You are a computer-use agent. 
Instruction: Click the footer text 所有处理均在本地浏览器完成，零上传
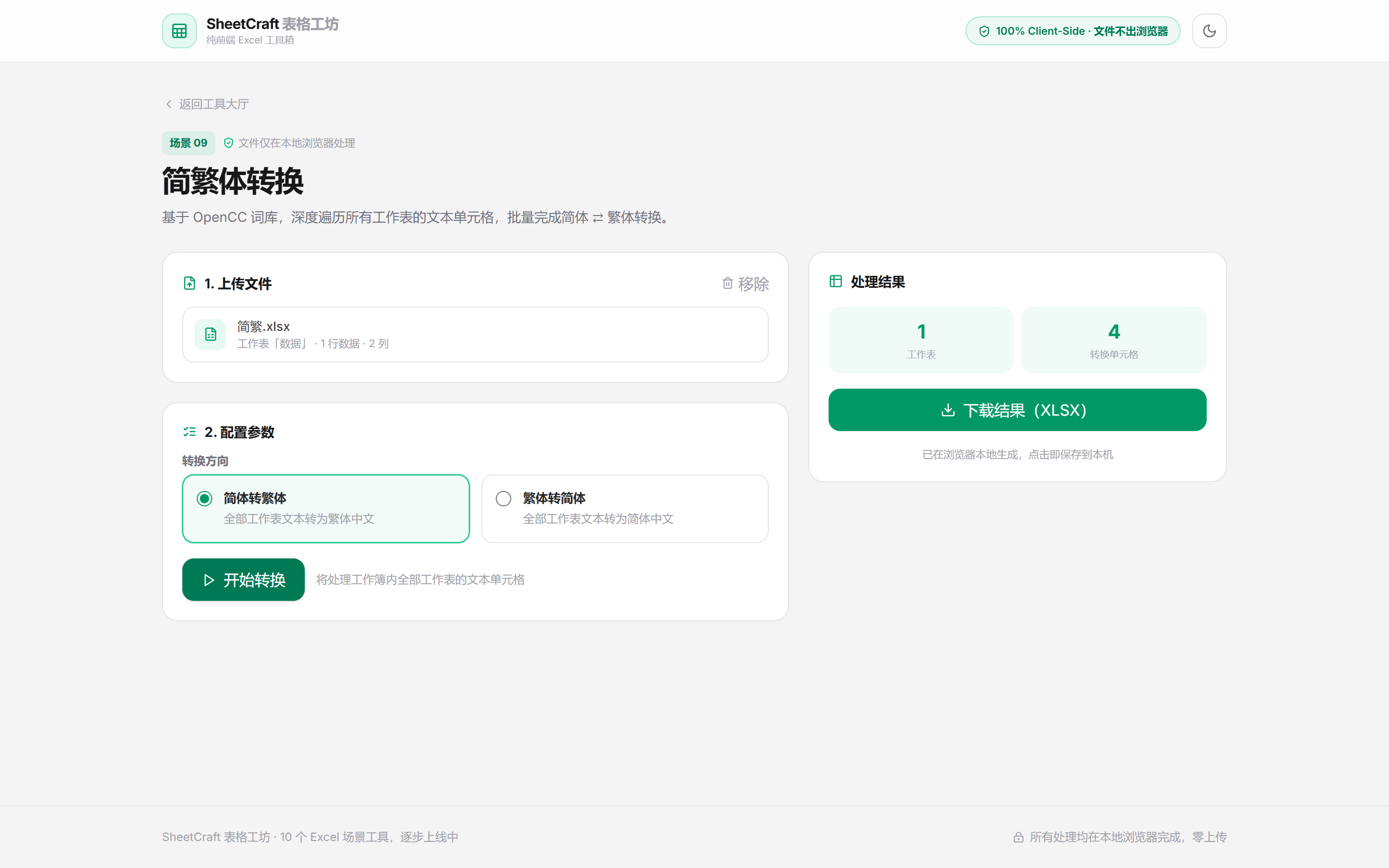1128,837
